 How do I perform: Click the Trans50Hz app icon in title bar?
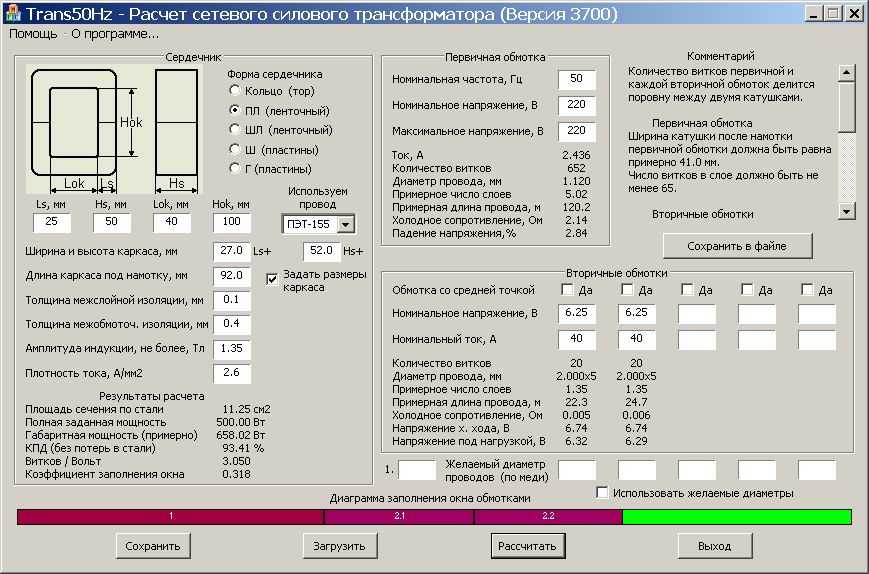pyautogui.click(x=13, y=12)
